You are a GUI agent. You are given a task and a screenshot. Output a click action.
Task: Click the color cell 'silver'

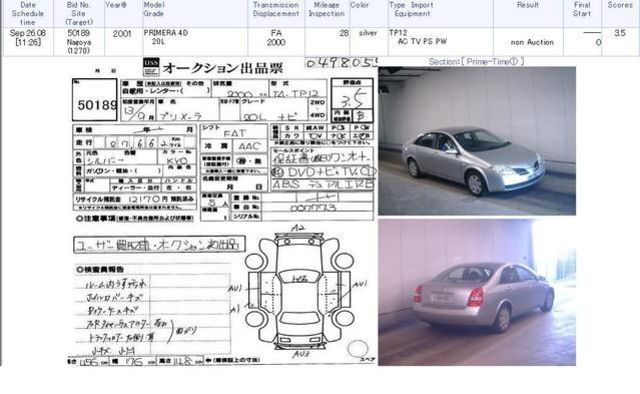click(x=368, y=33)
